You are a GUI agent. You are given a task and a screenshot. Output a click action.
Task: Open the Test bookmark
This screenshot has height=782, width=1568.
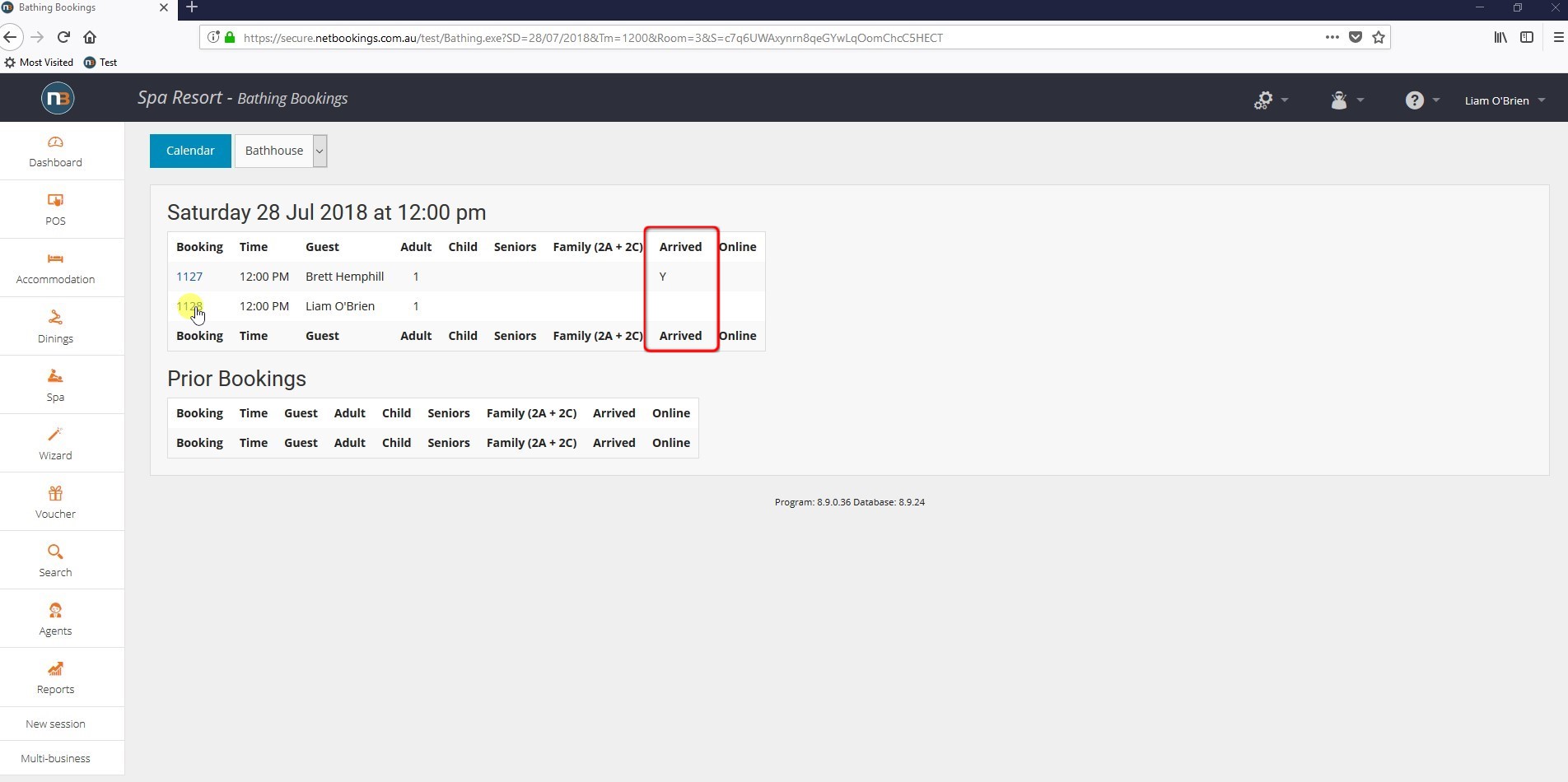coord(100,63)
